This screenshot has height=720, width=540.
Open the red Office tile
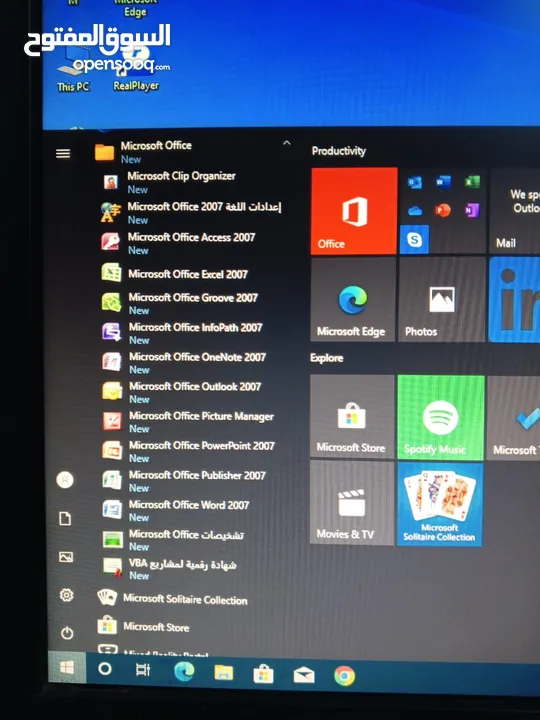tap(354, 211)
